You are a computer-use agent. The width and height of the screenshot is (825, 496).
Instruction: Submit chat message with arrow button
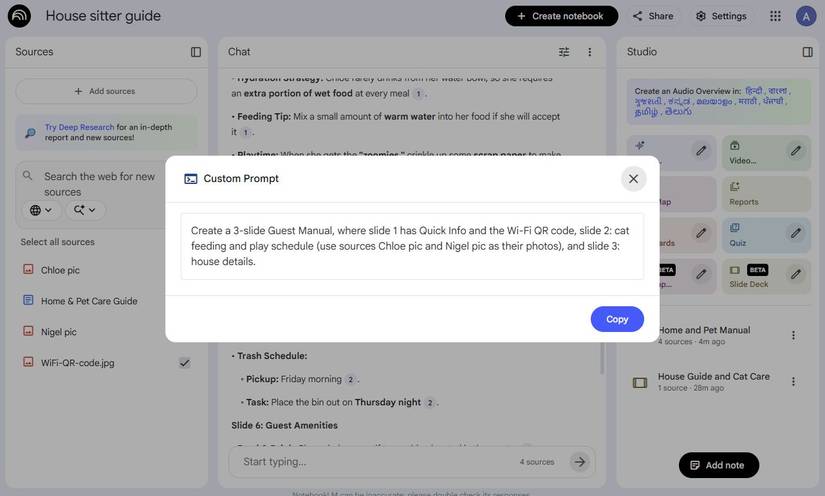coord(579,462)
